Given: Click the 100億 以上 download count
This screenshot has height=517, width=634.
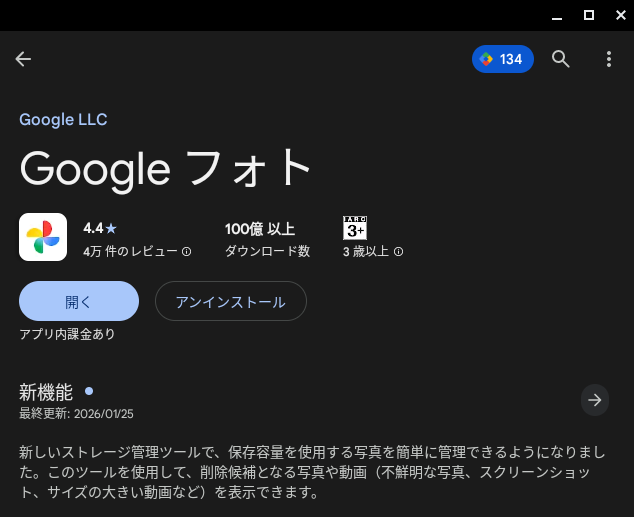Looking at the screenshot, I should click(x=260, y=229).
